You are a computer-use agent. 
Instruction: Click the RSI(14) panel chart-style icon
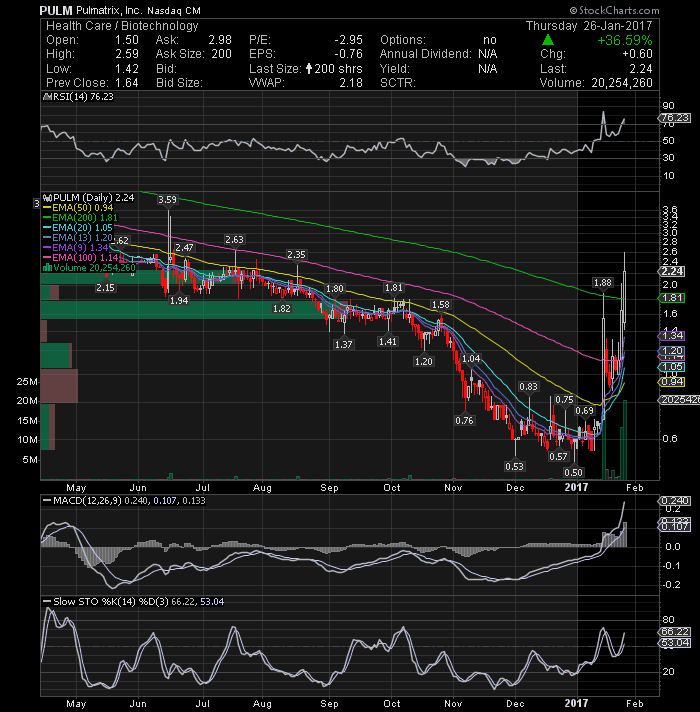pos(47,97)
